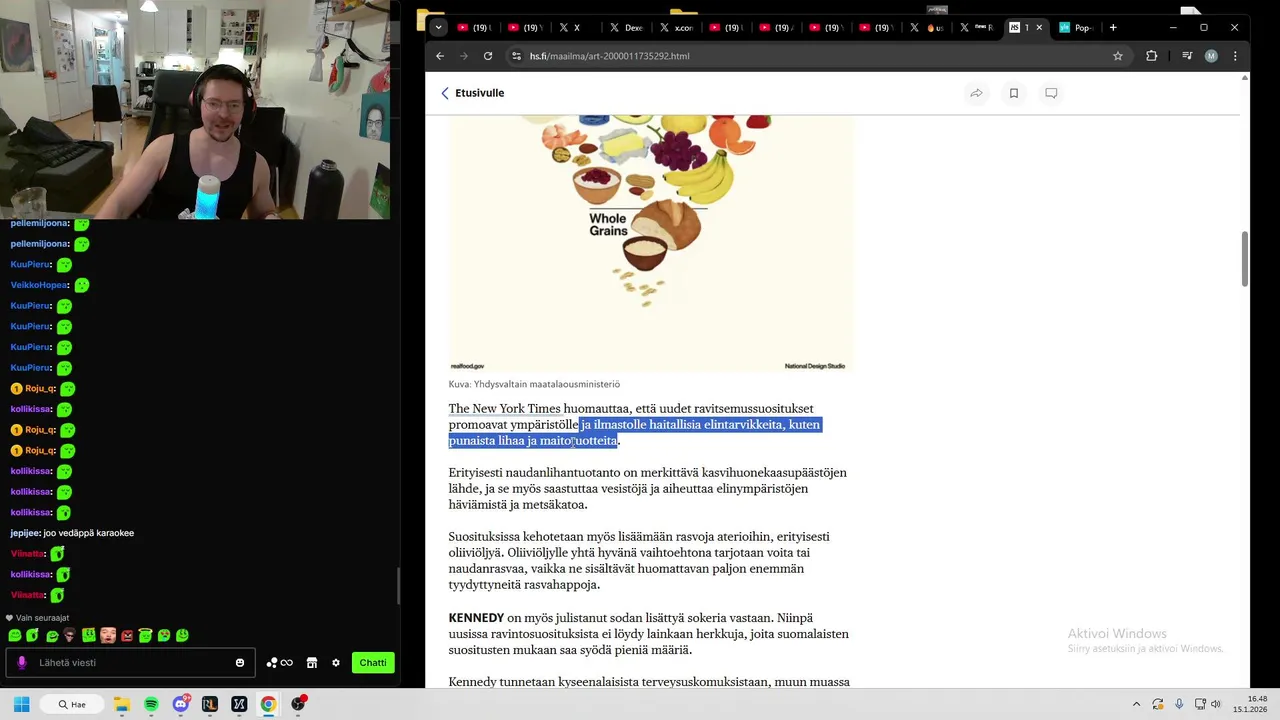The image size is (1280, 720).
Task: Reload the hs.fi page
Action: [488, 56]
